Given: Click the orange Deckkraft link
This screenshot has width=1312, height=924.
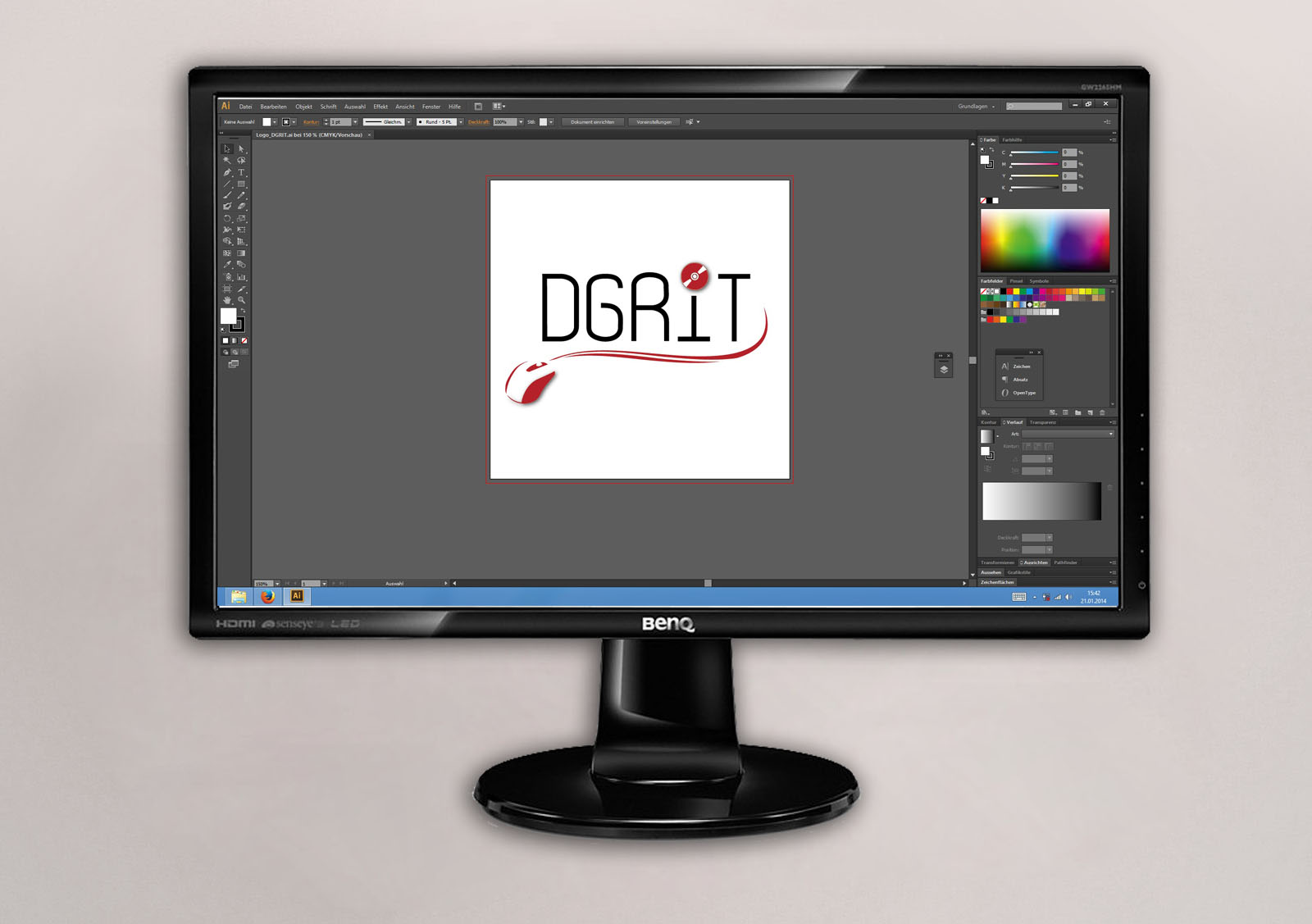Looking at the screenshot, I should click(x=479, y=122).
